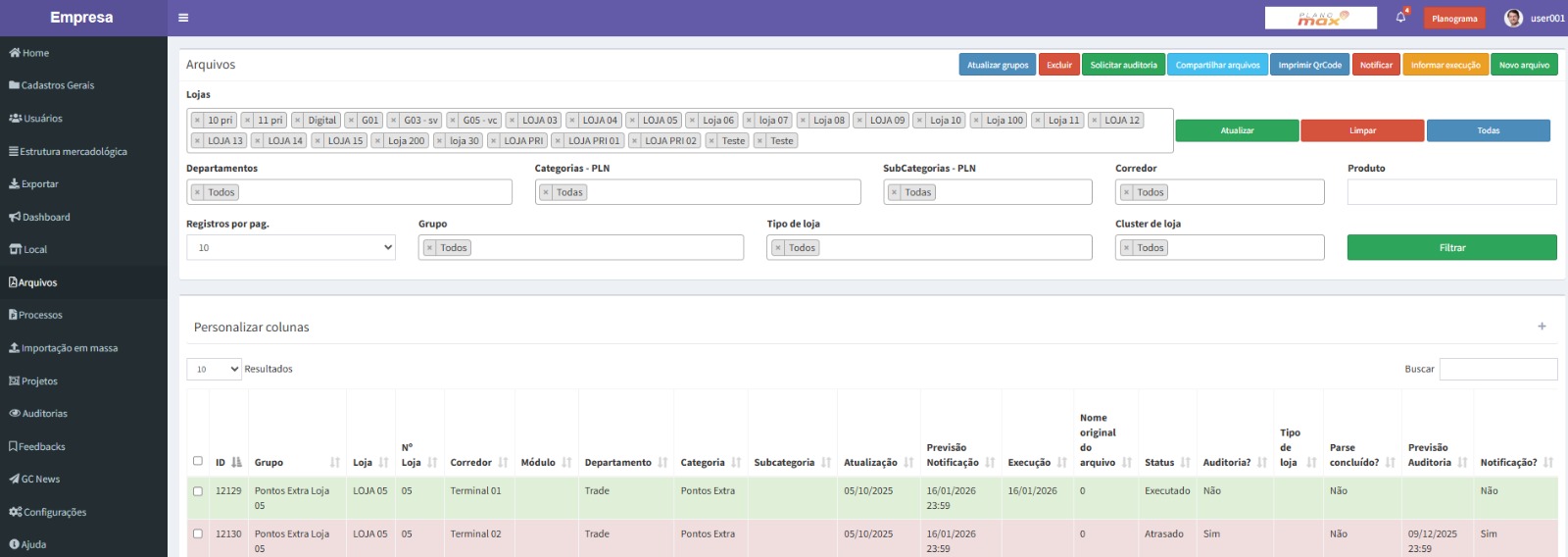This screenshot has width=1568, height=557.
Task: Click into the Produto input field
Action: [1452, 192]
